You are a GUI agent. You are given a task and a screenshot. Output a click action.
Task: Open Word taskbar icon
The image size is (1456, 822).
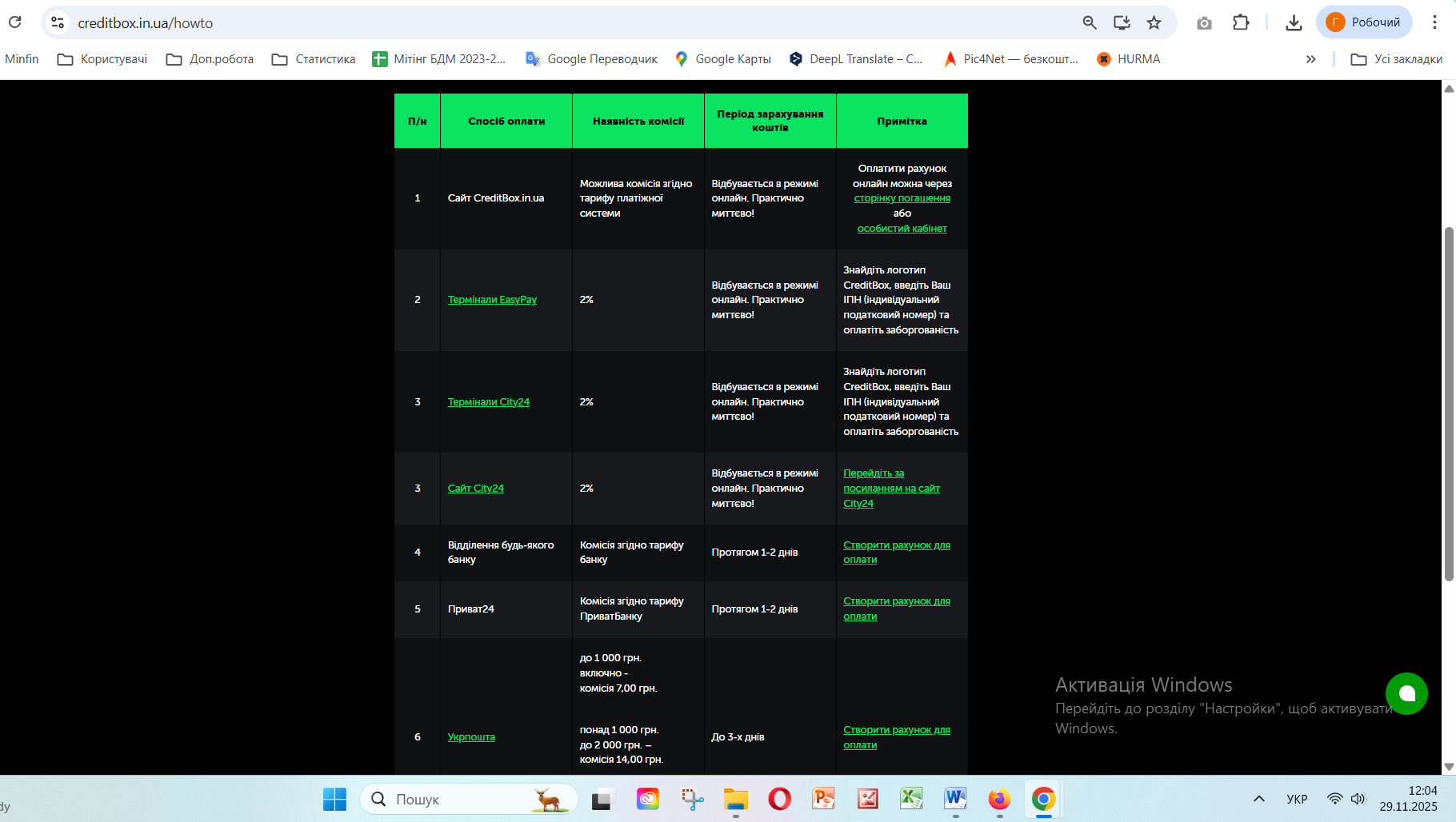955,799
